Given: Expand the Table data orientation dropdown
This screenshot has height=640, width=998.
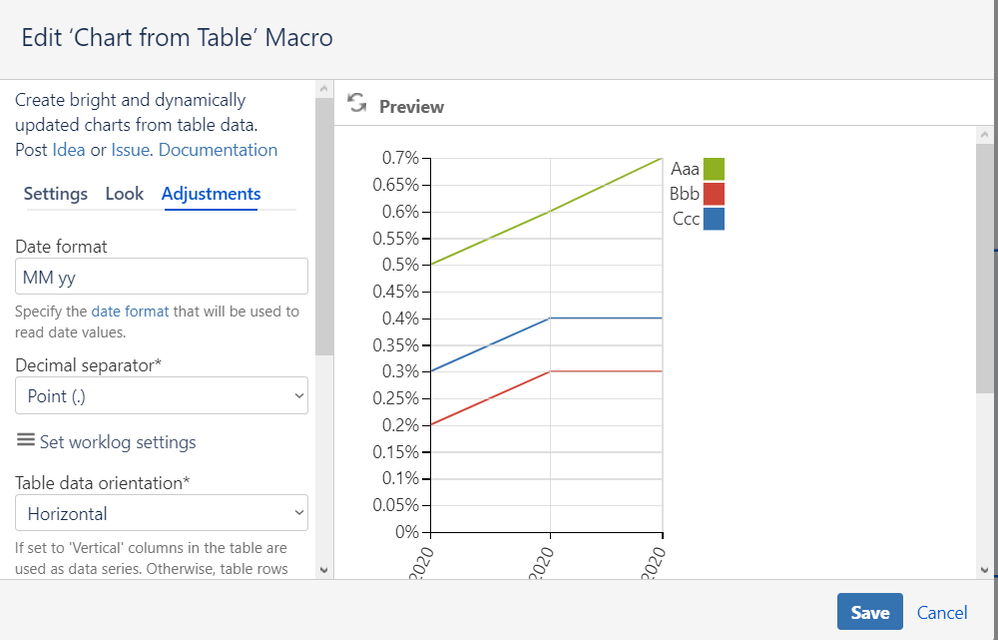Looking at the screenshot, I should (161, 513).
